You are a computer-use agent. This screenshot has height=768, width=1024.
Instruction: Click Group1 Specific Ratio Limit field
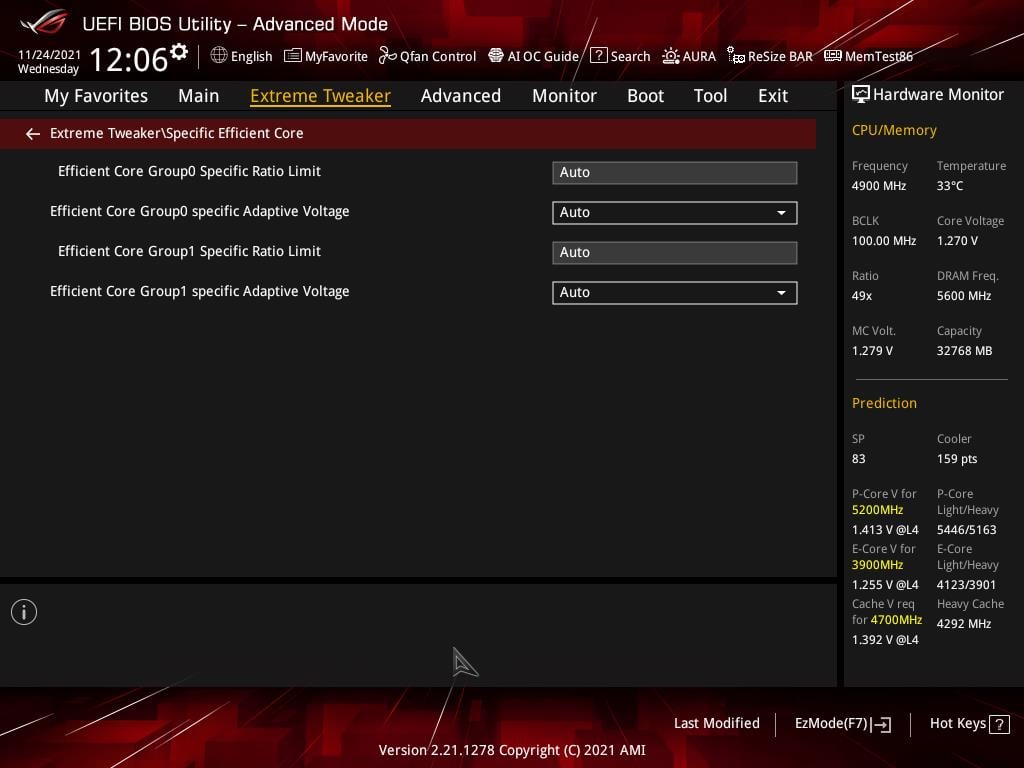(675, 253)
